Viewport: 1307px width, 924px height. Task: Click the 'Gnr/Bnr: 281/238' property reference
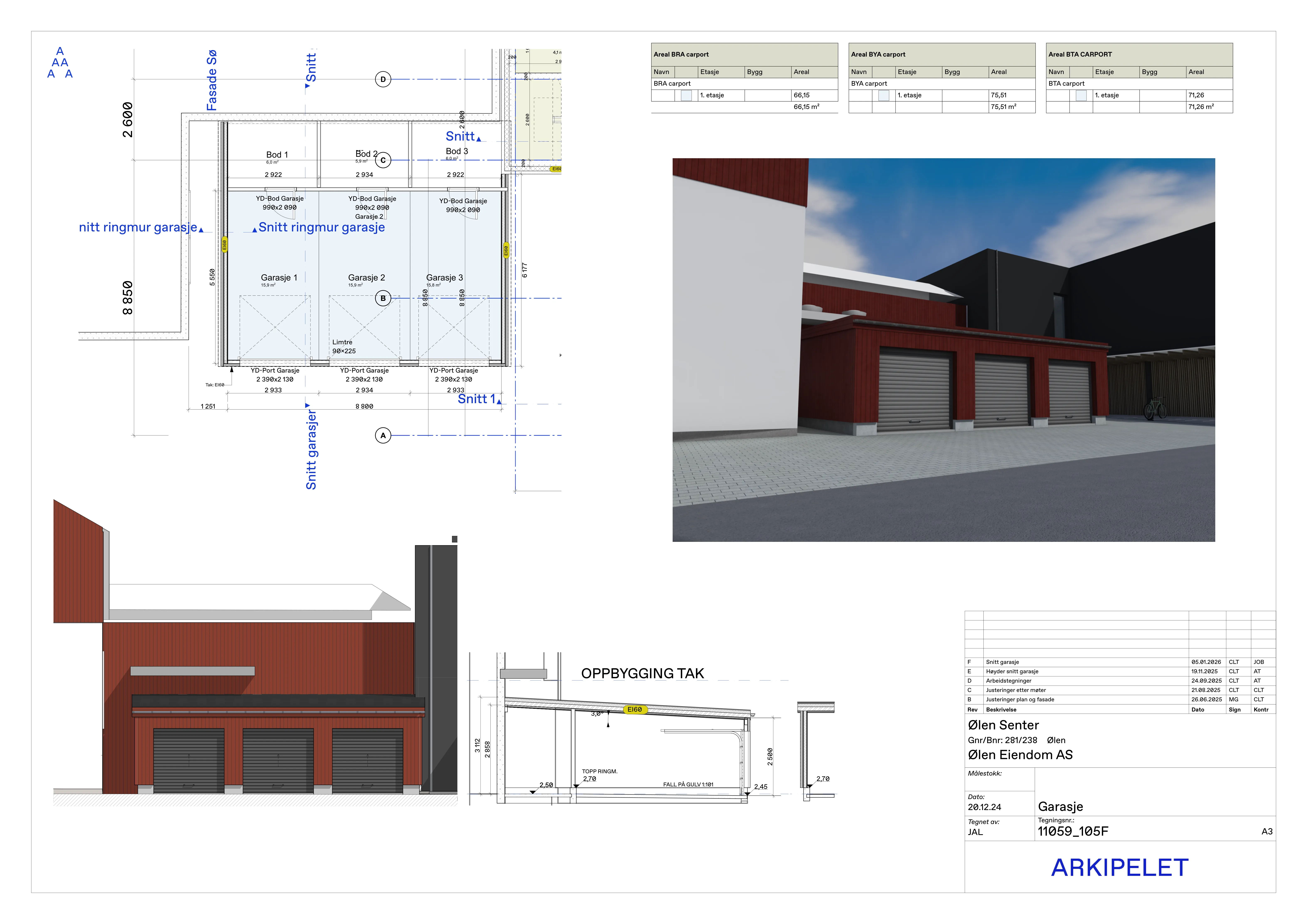(1003, 740)
